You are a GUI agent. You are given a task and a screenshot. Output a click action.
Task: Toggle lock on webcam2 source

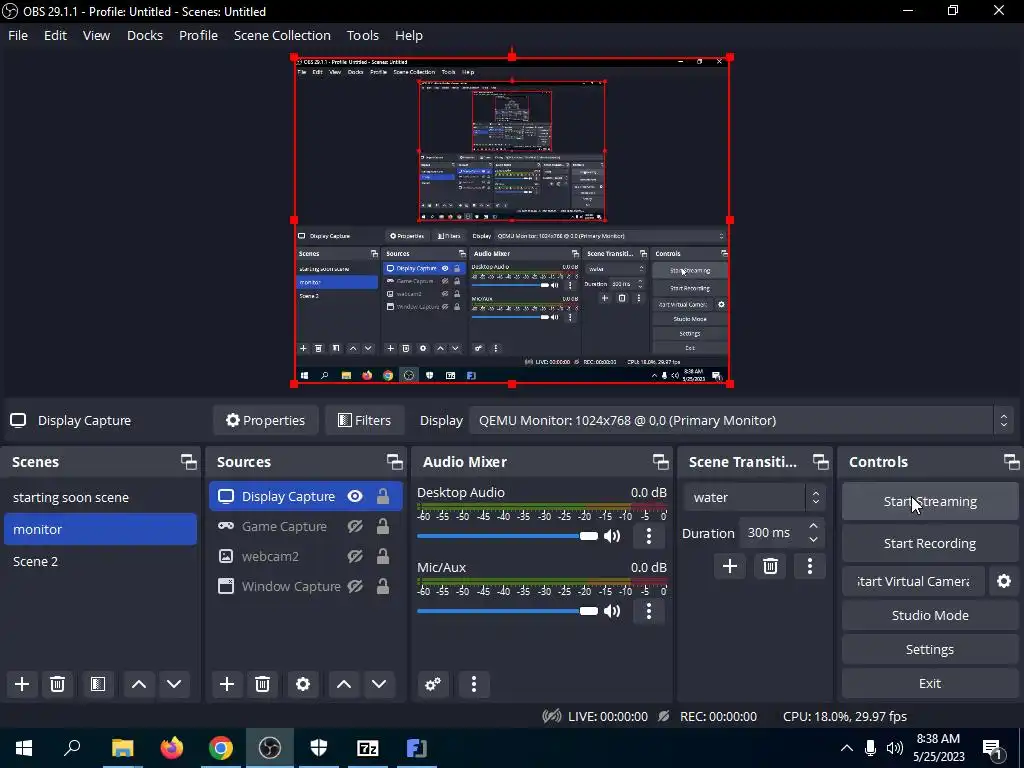click(383, 556)
